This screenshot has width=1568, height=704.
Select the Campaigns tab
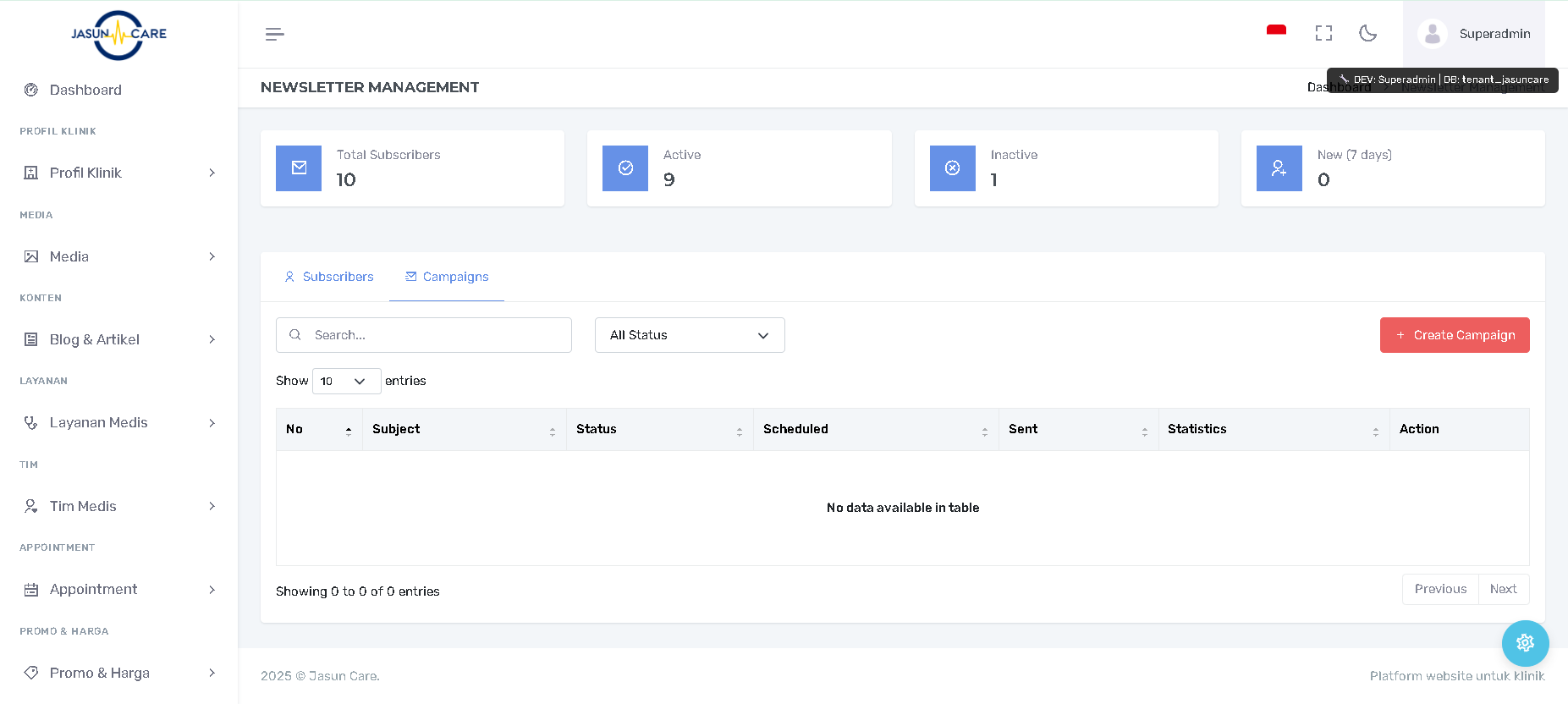pyautogui.click(x=447, y=277)
